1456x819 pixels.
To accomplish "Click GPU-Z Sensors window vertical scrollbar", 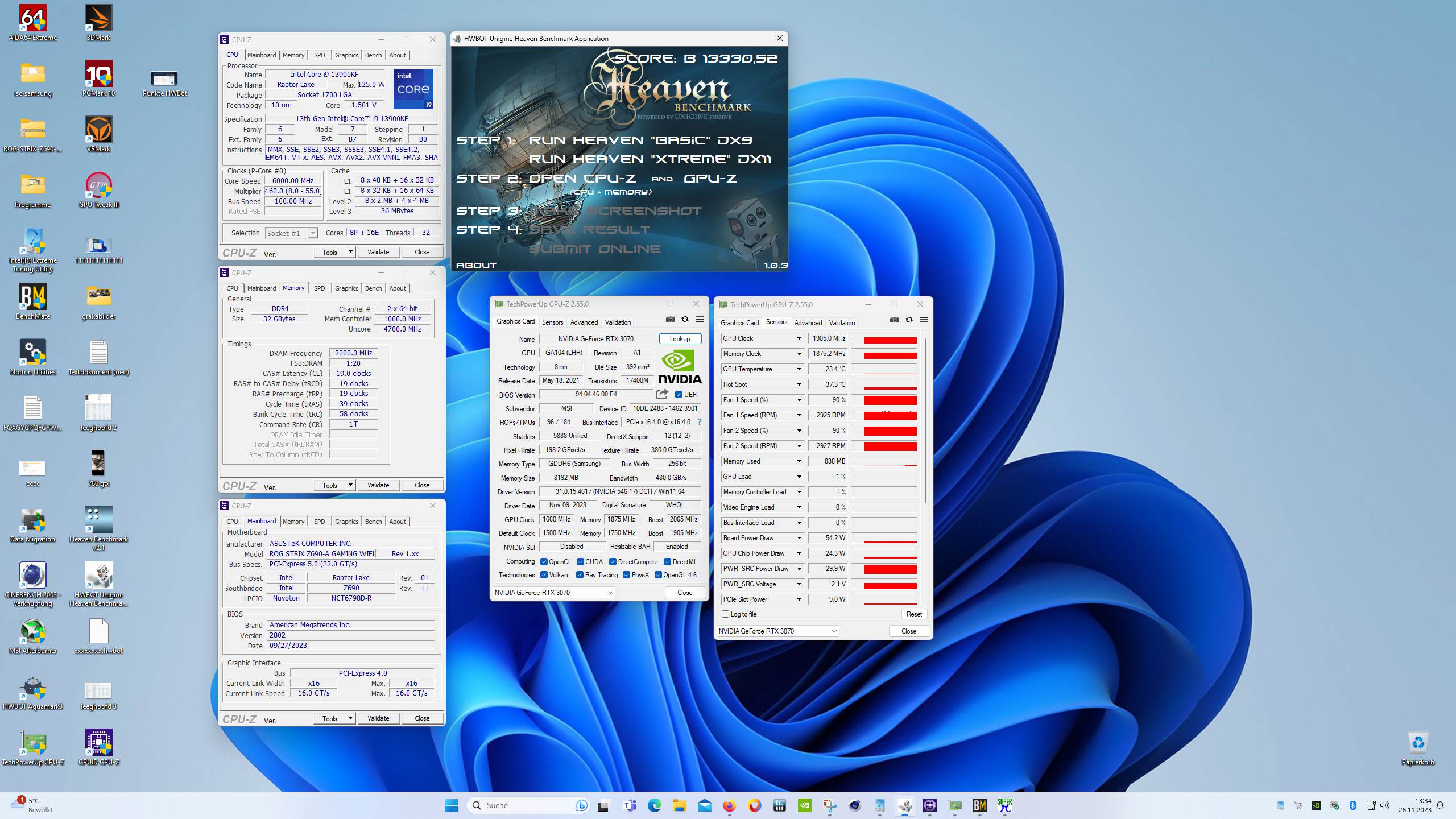I will [926, 421].
